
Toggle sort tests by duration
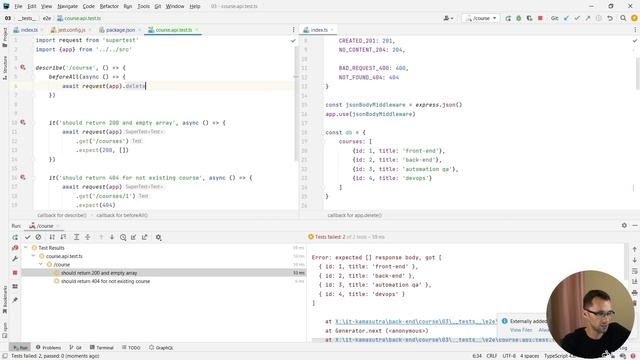click(x=63, y=237)
